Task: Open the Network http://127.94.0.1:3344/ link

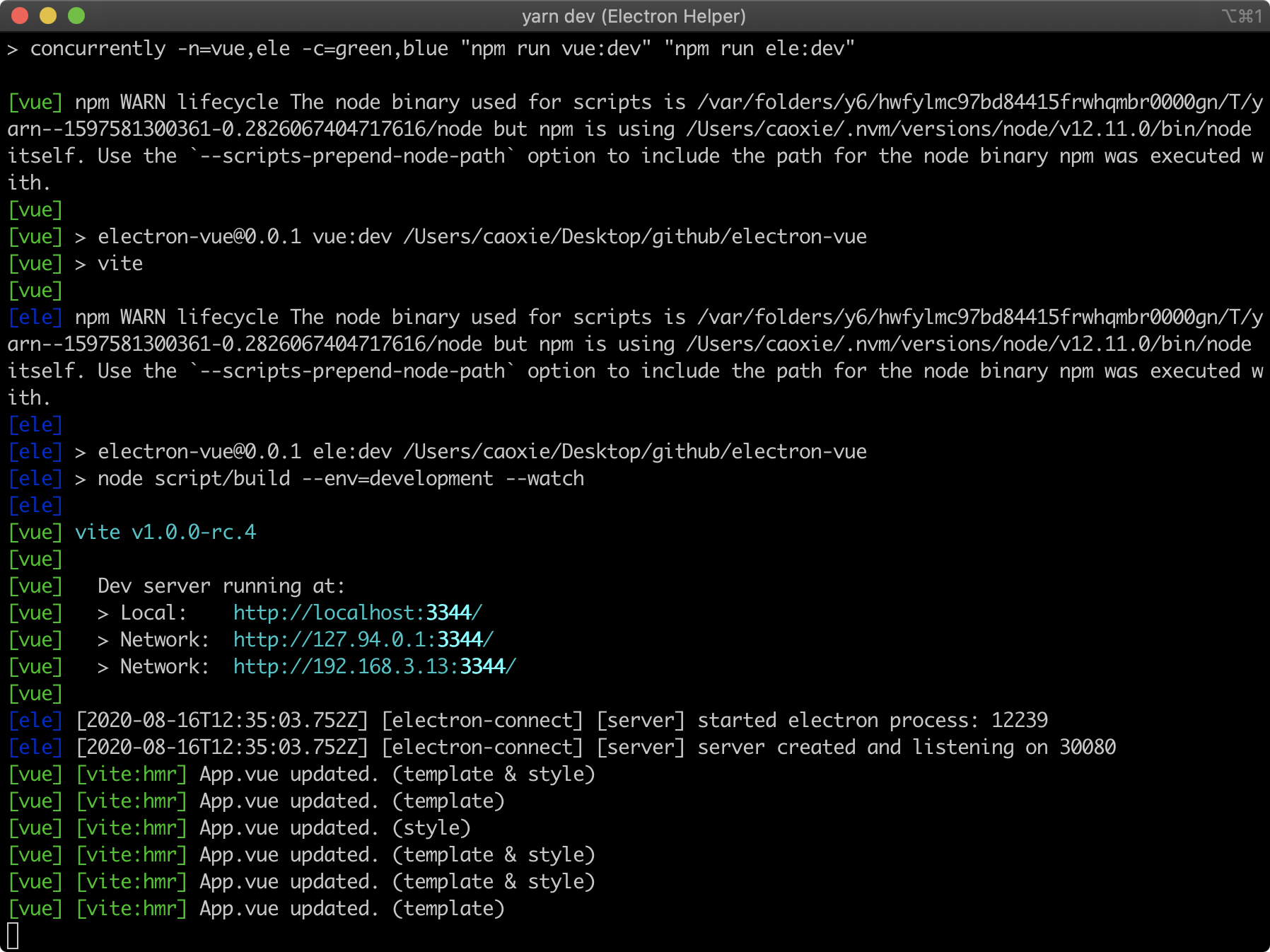Action: pos(363,639)
